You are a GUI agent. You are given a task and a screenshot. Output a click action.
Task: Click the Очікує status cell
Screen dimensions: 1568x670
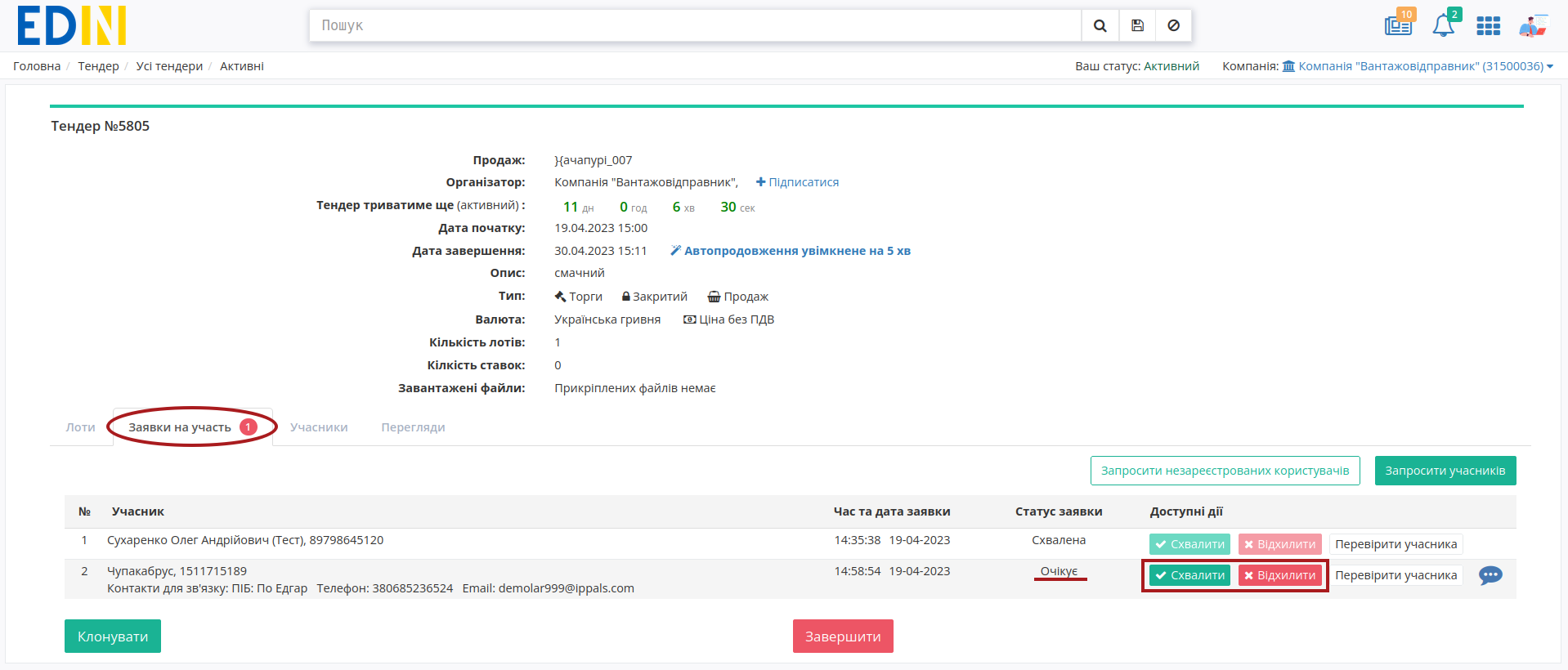1059,571
